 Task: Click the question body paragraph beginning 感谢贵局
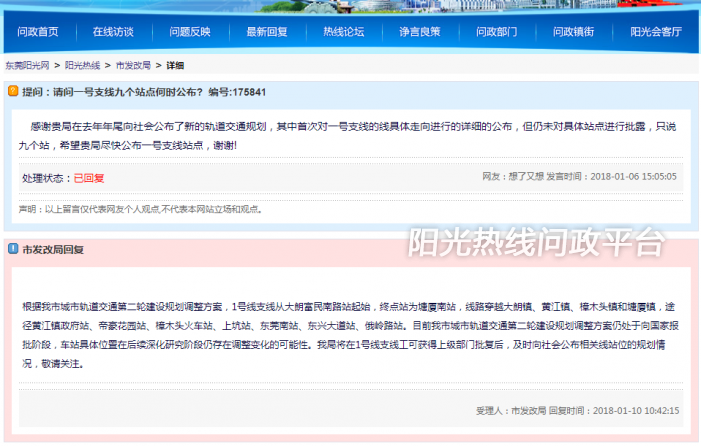click(347, 136)
